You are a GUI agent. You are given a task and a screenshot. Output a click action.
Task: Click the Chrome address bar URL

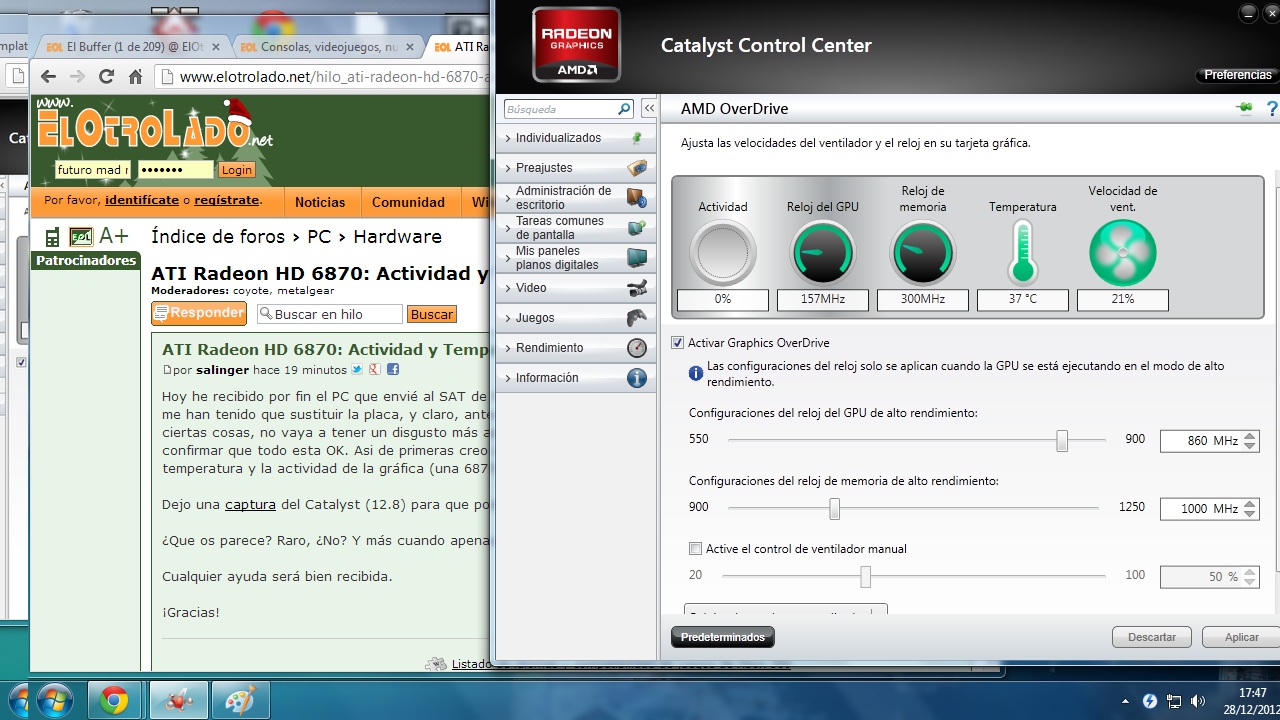(x=335, y=77)
